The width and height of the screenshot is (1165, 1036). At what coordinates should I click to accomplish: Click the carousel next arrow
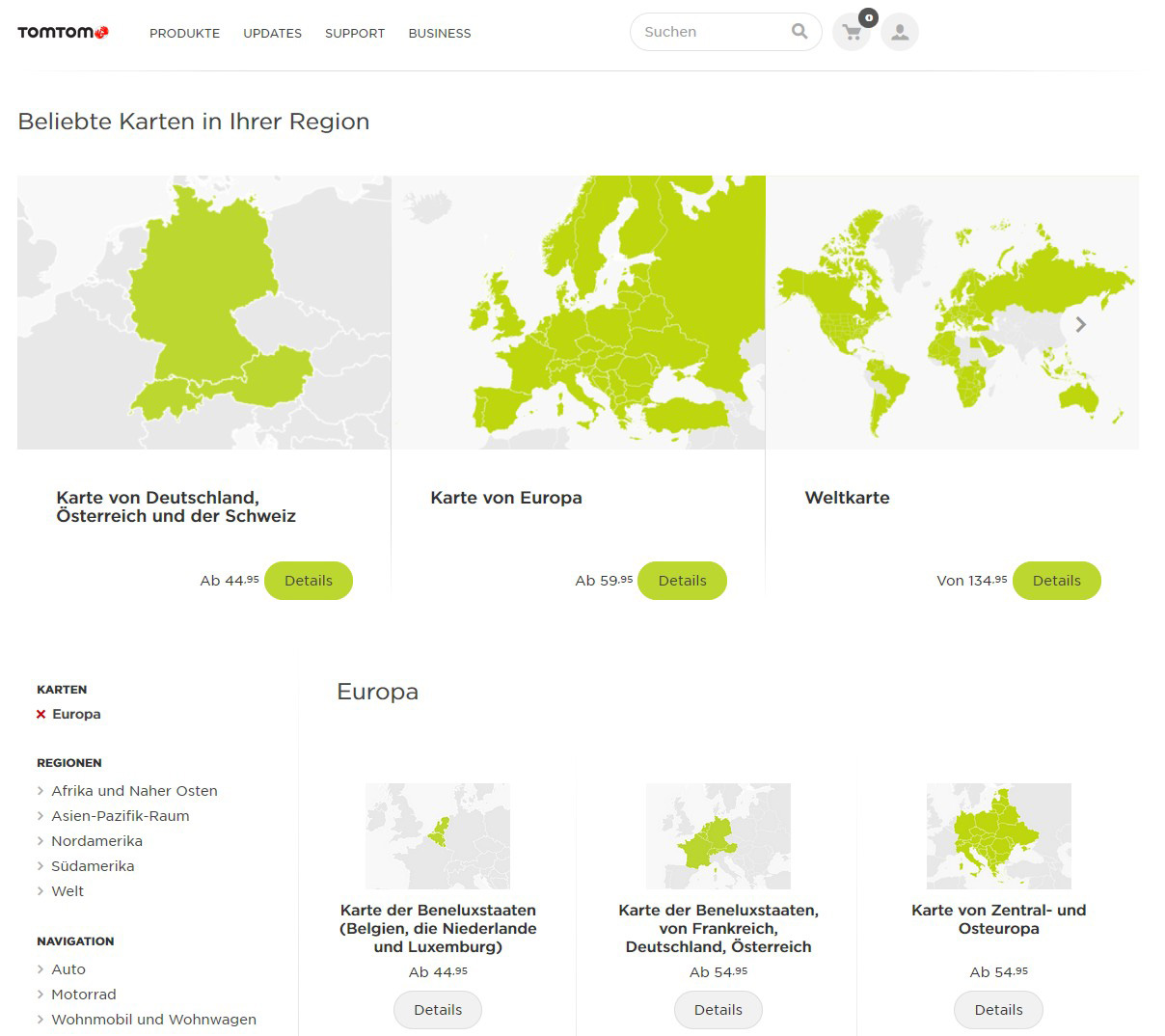(1080, 325)
